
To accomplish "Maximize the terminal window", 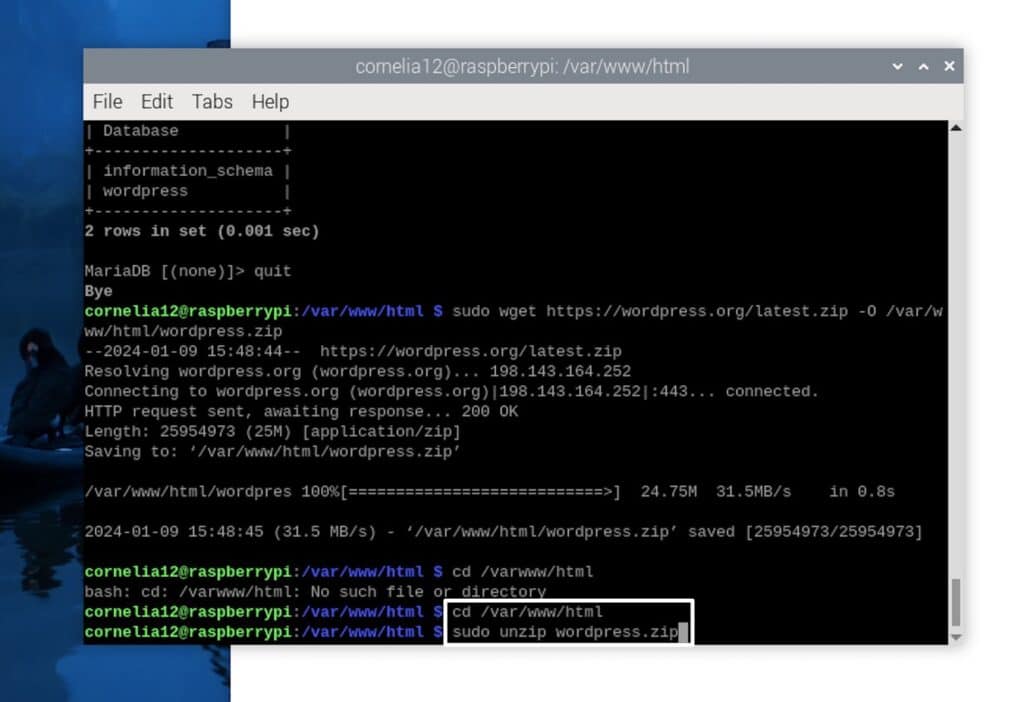I will tap(923, 67).
